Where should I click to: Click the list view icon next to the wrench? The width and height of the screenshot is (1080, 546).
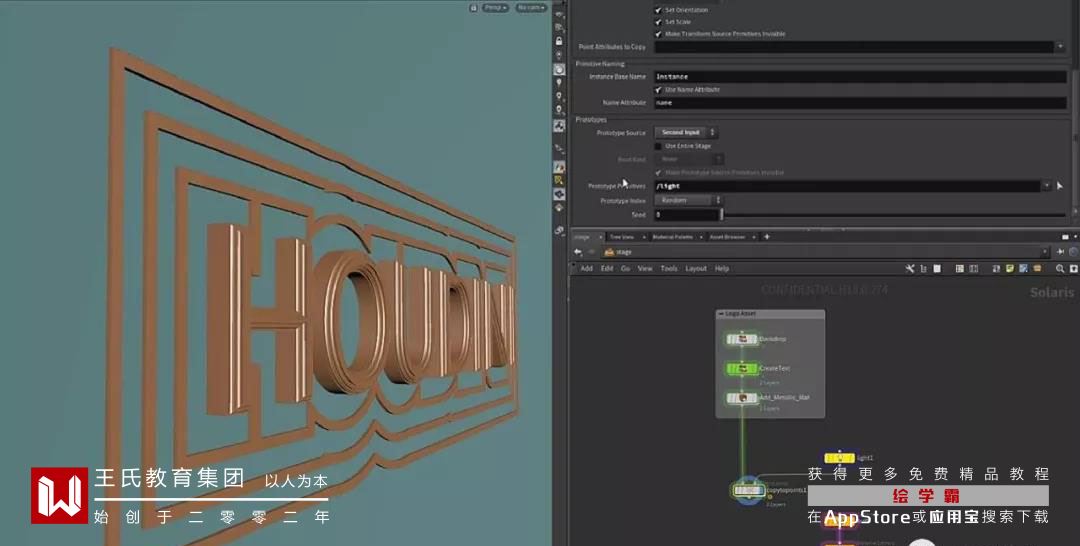pyautogui.click(x=923, y=269)
